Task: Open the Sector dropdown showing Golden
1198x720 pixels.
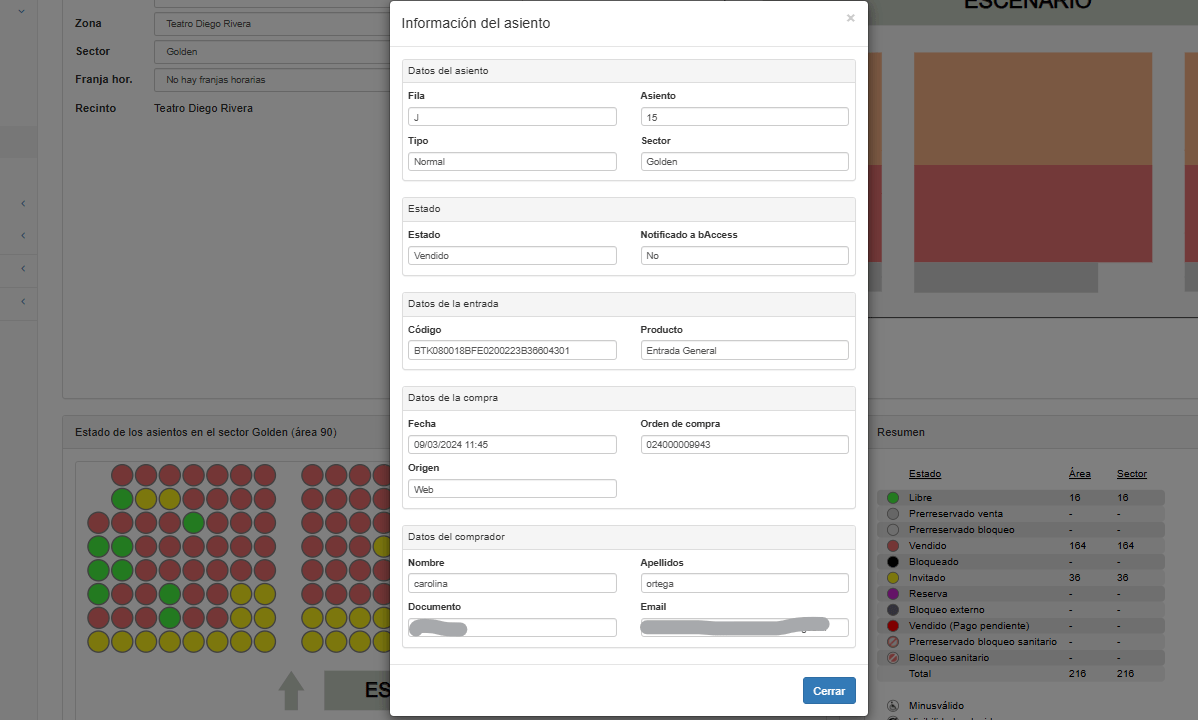Action: (x=272, y=52)
